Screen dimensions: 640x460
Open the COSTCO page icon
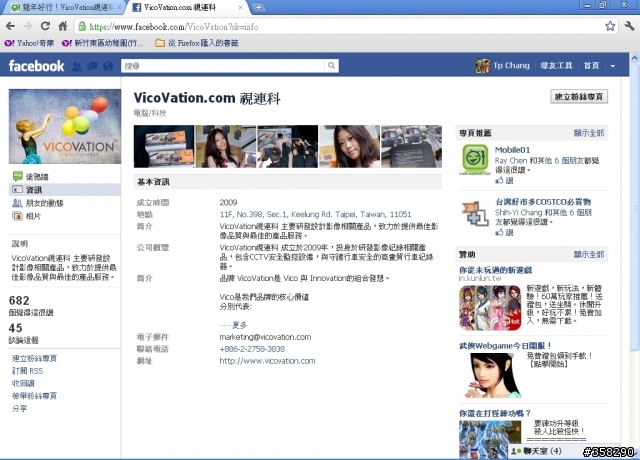475,212
